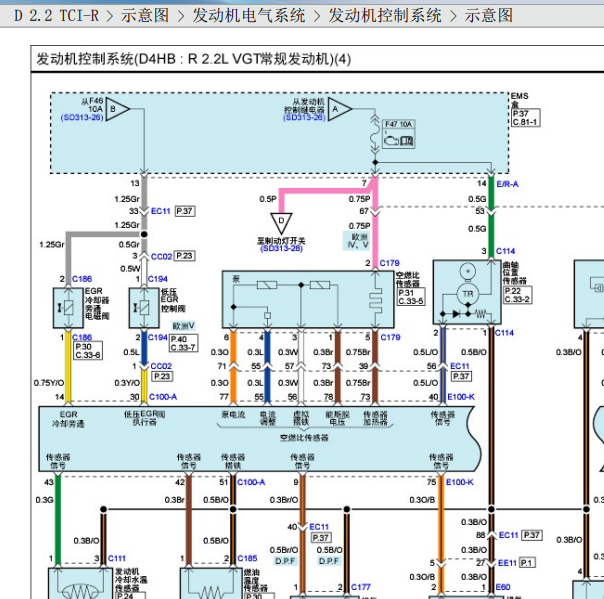Screen dimensions: 604x599
Task: Click the triangle D brake switch marker
Action: tap(281, 223)
